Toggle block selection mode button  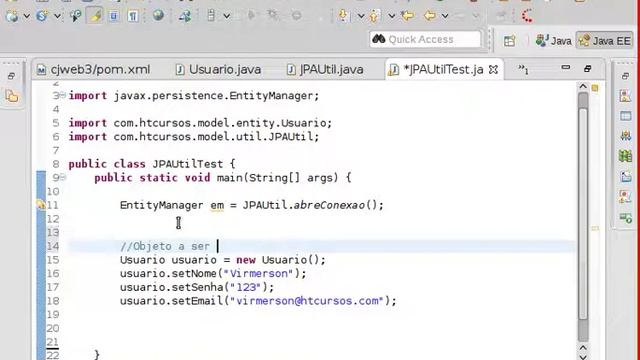click(114, 16)
